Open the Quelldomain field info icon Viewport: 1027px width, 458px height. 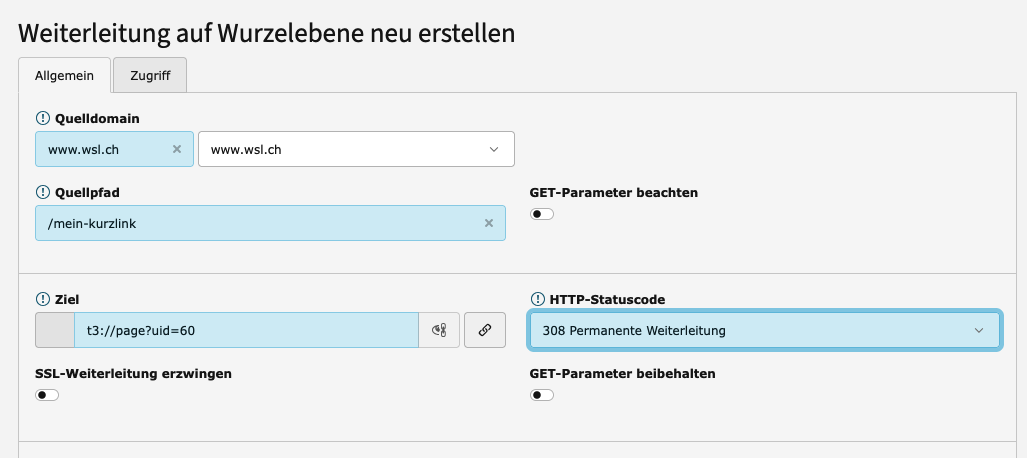pos(42,118)
